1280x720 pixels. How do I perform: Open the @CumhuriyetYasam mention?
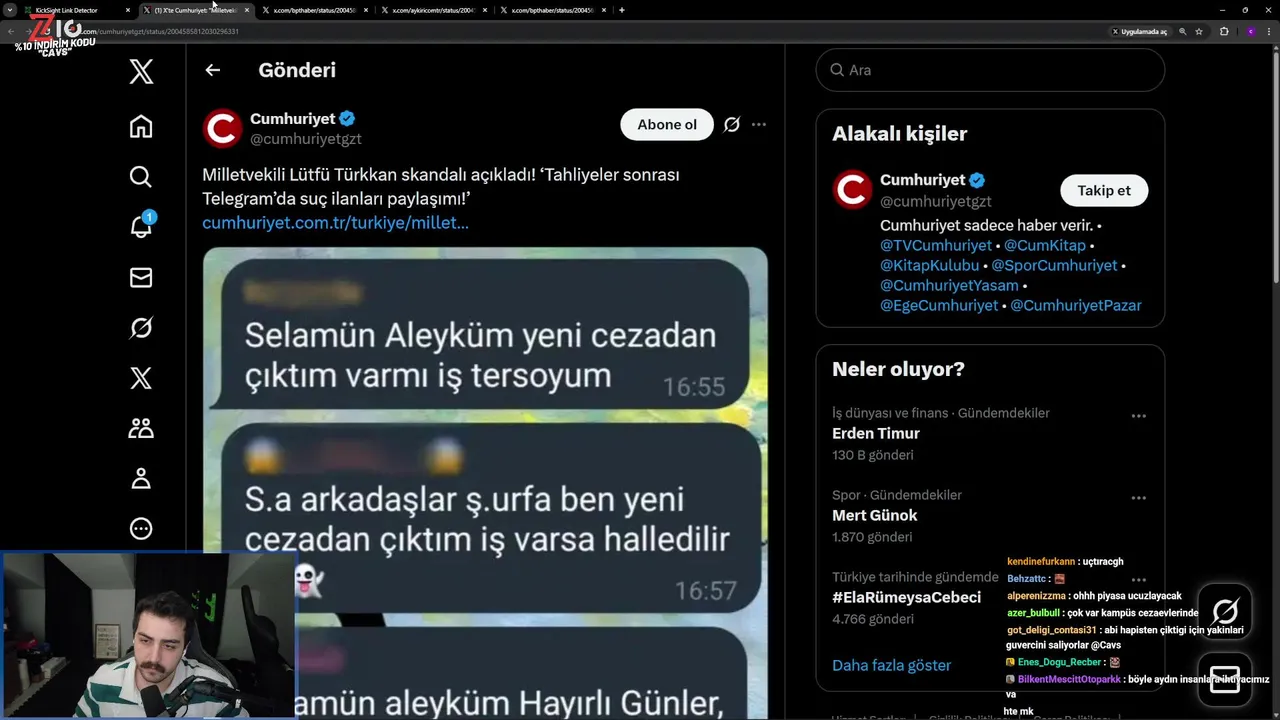(x=949, y=285)
